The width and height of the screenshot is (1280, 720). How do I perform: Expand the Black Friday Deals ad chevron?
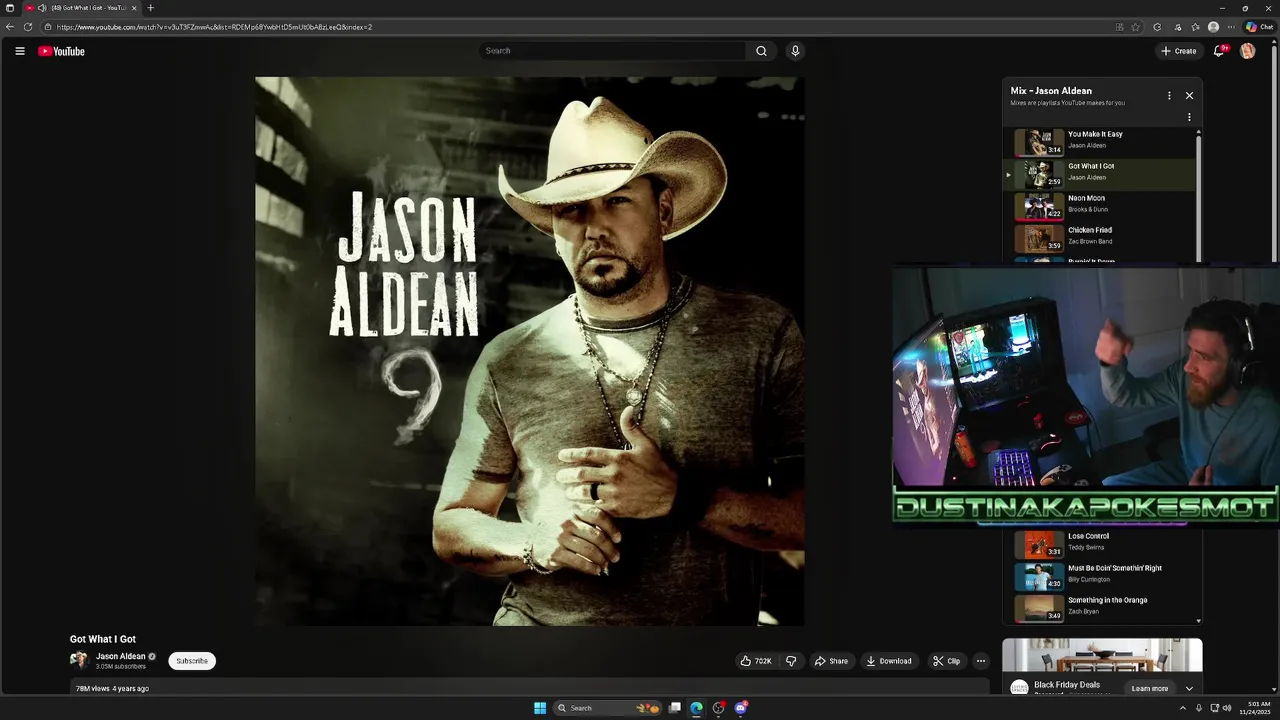click(x=1189, y=688)
